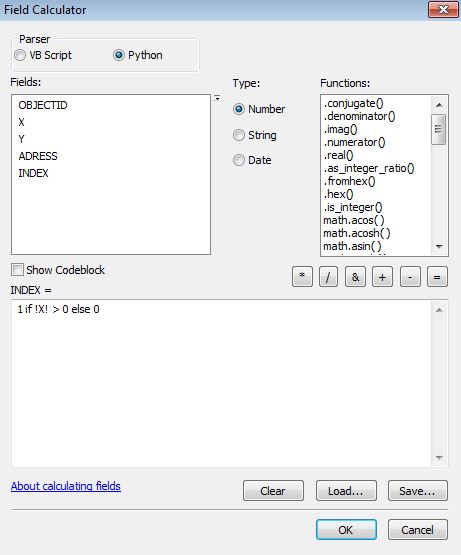Clear the expression with Clear button
The height and width of the screenshot is (555, 461).
pyautogui.click(x=273, y=491)
